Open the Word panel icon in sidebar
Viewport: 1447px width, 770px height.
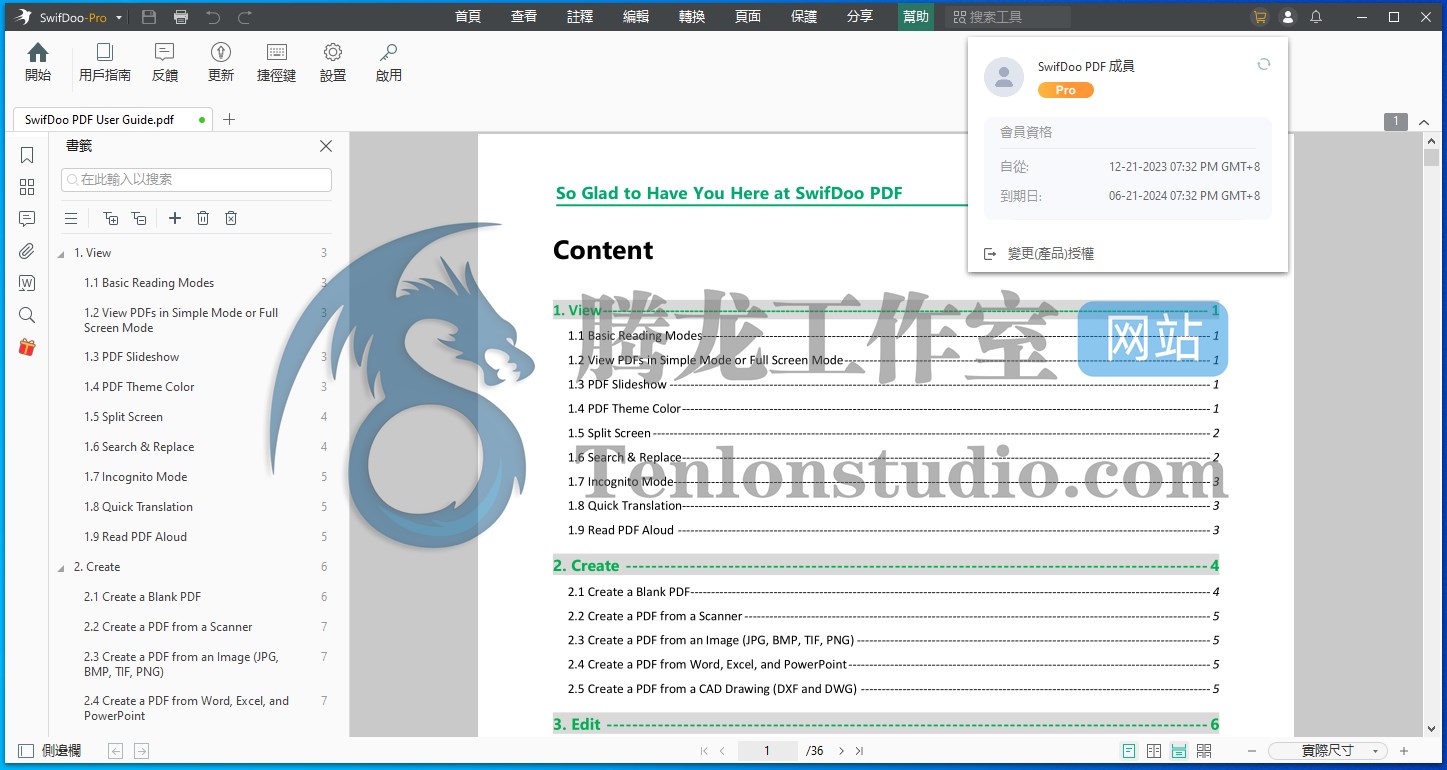coord(27,283)
